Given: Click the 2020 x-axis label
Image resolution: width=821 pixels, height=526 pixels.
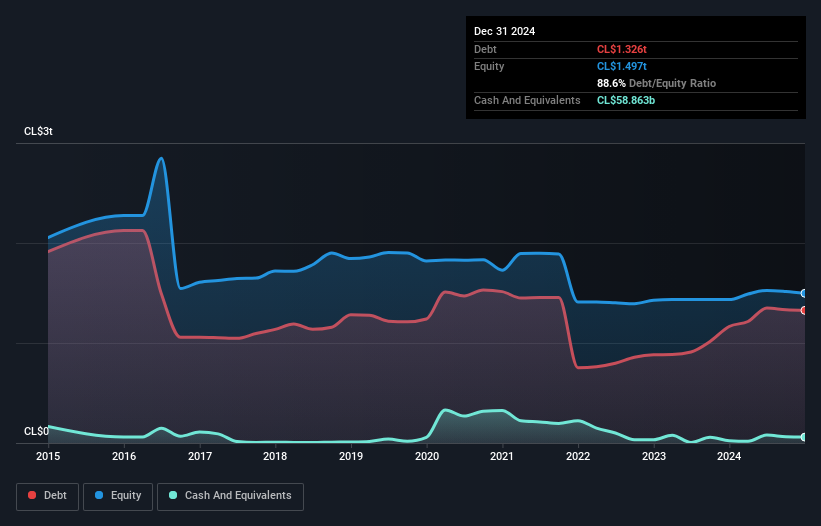Looking at the screenshot, I should point(427,456).
